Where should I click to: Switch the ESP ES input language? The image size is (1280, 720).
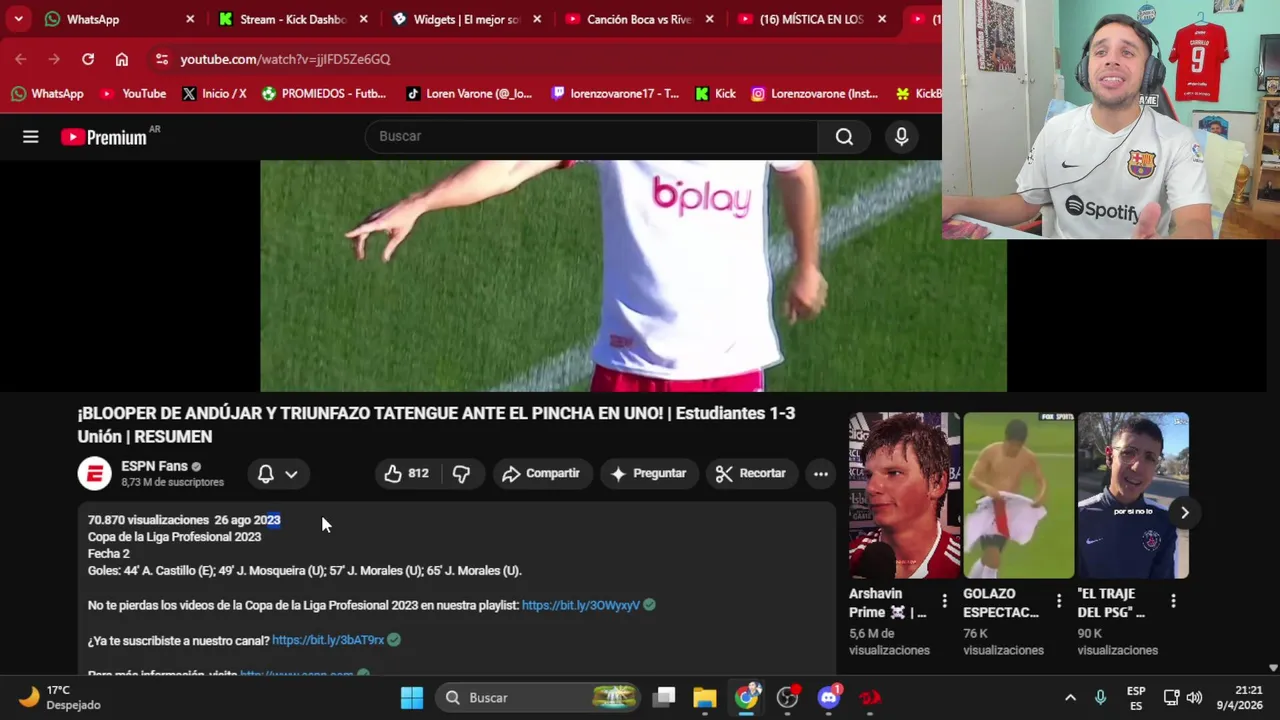click(x=1136, y=698)
